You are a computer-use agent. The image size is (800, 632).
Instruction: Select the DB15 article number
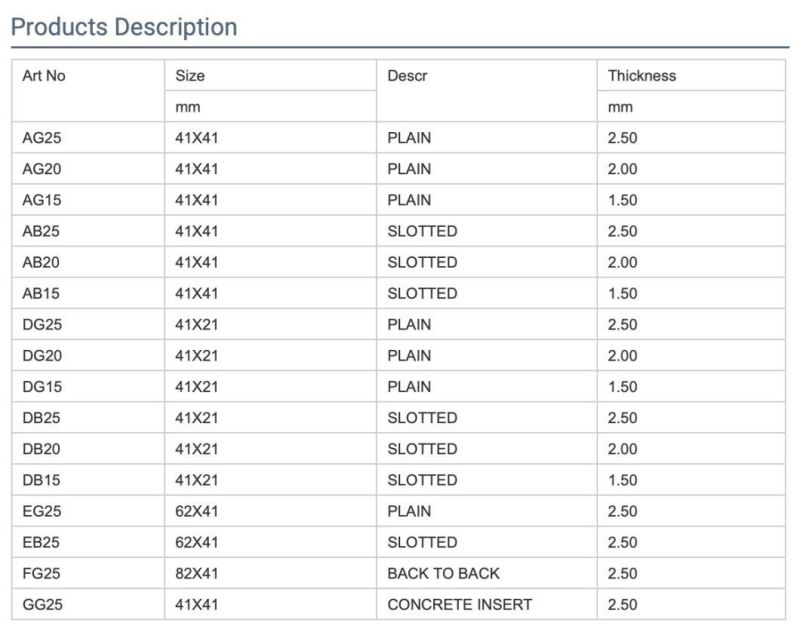[x=41, y=480]
